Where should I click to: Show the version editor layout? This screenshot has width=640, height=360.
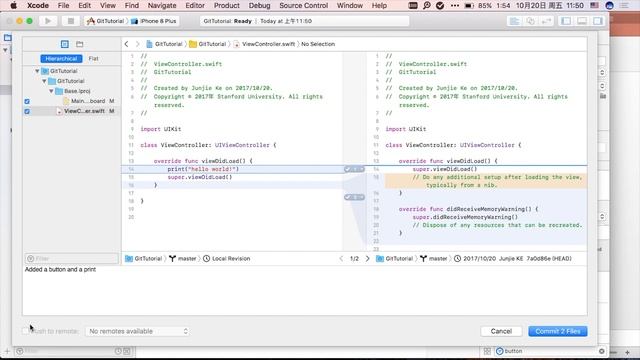(x=546, y=21)
